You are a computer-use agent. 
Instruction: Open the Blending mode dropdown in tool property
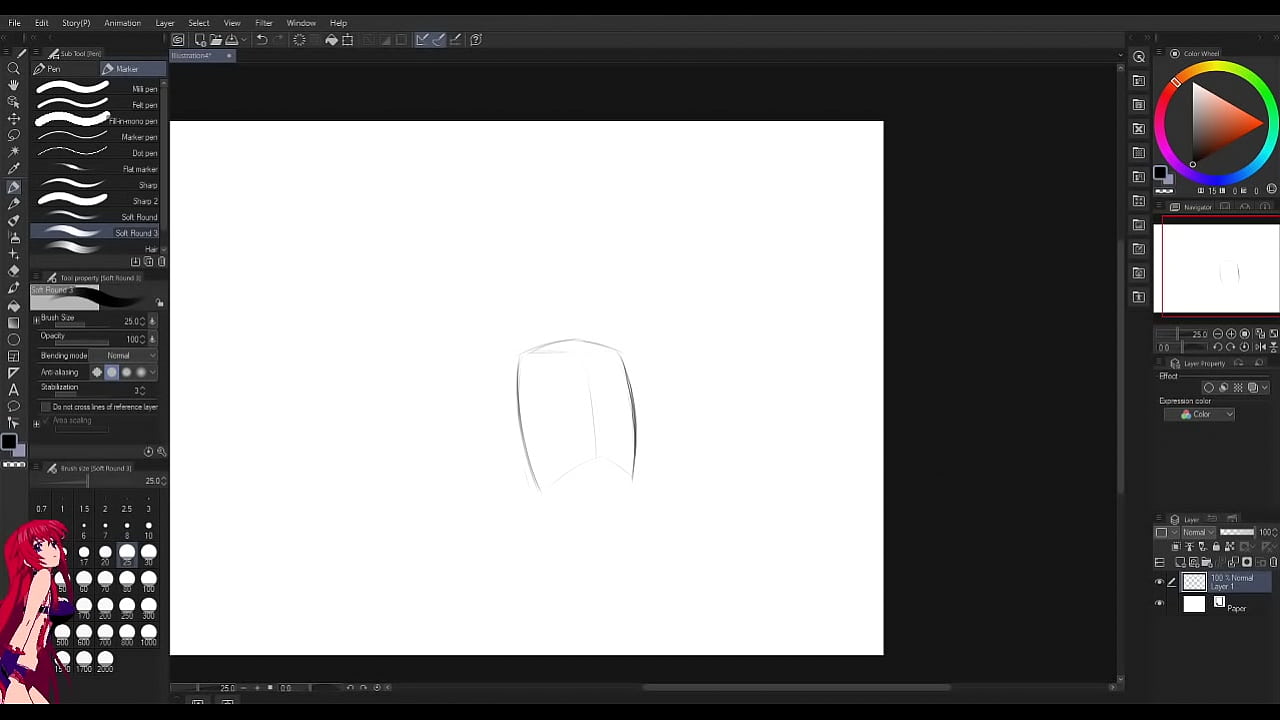coord(130,356)
